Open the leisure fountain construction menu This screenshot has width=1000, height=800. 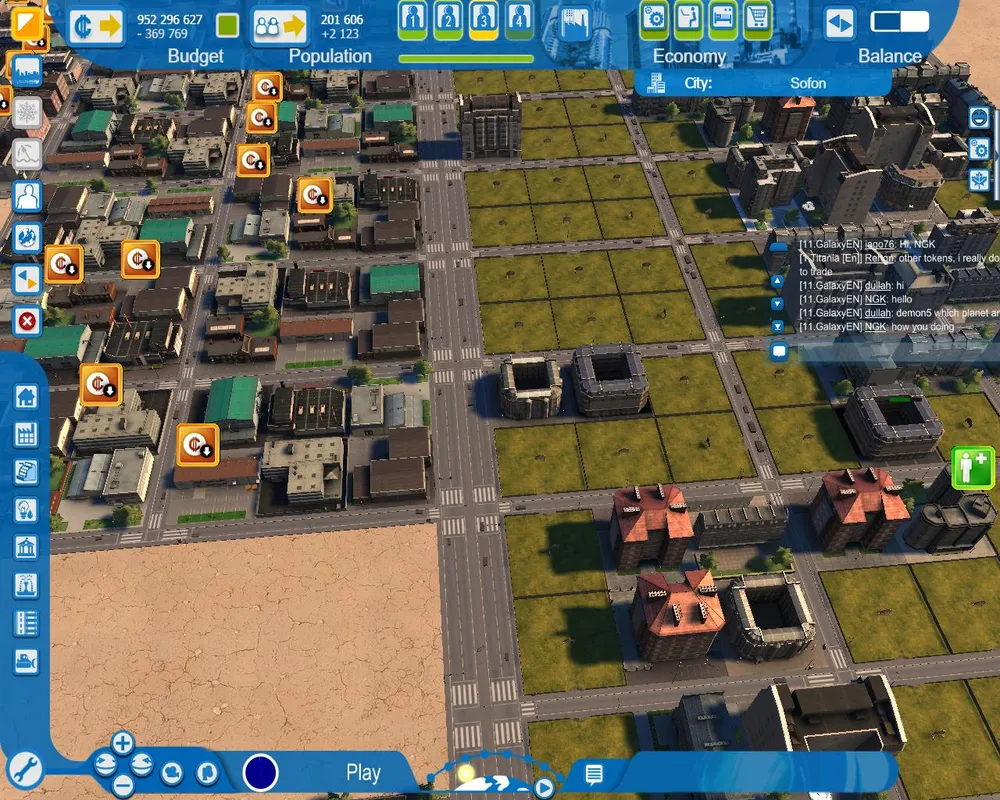click(26, 586)
